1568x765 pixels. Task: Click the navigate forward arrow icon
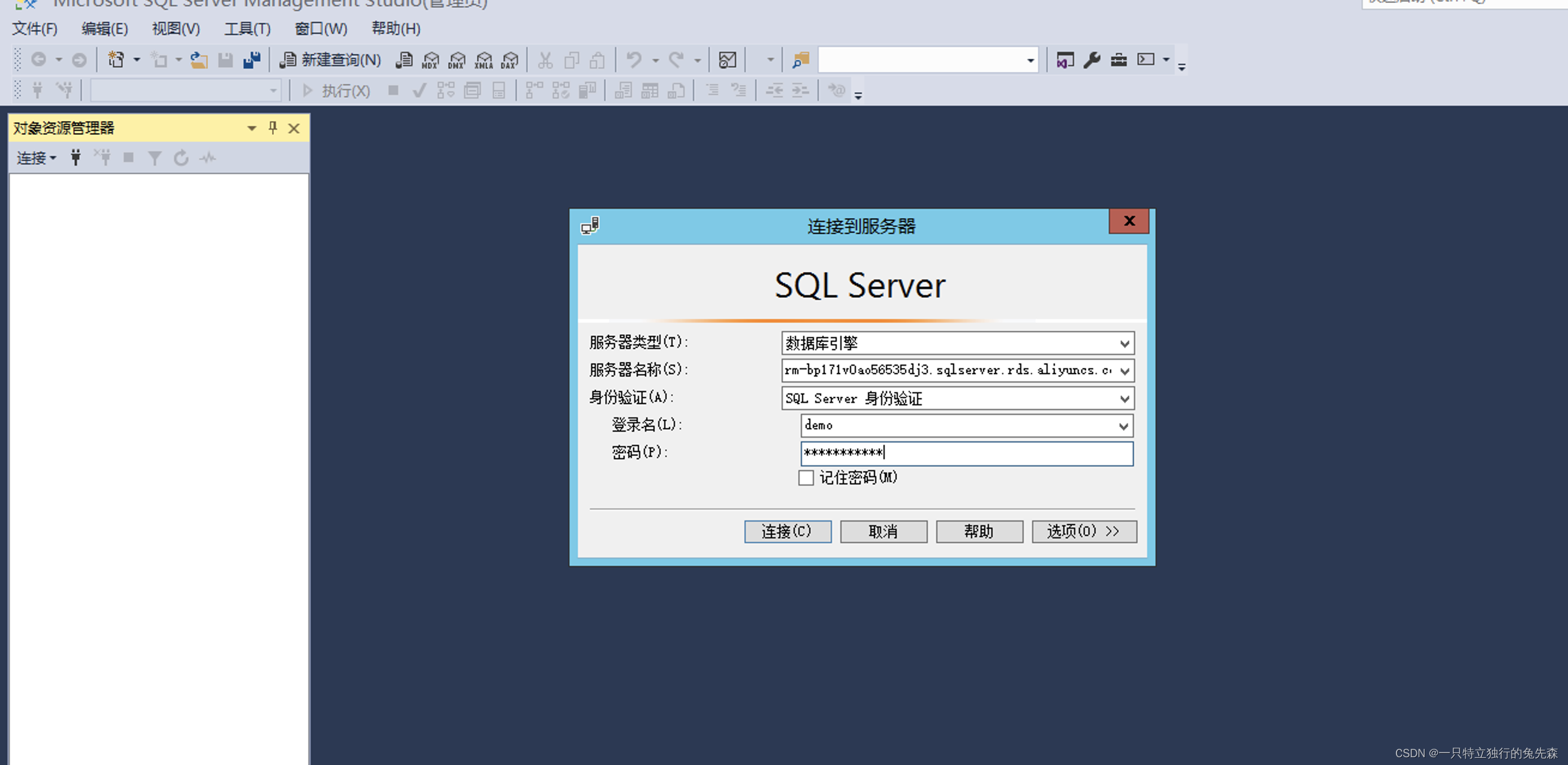coord(79,60)
